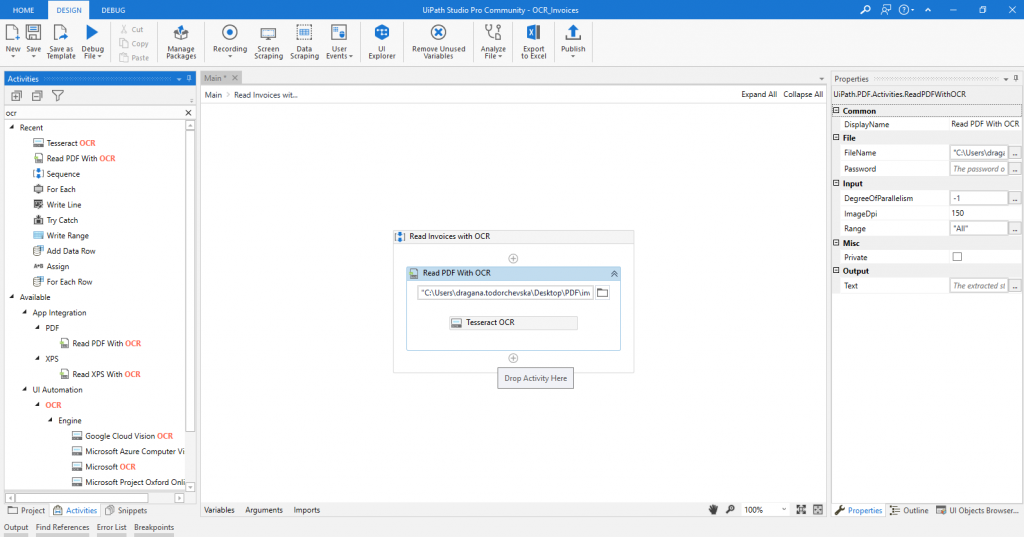This screenshot has width=1024, height=537.
Task: Click the User Events icon
Action: 339,33
